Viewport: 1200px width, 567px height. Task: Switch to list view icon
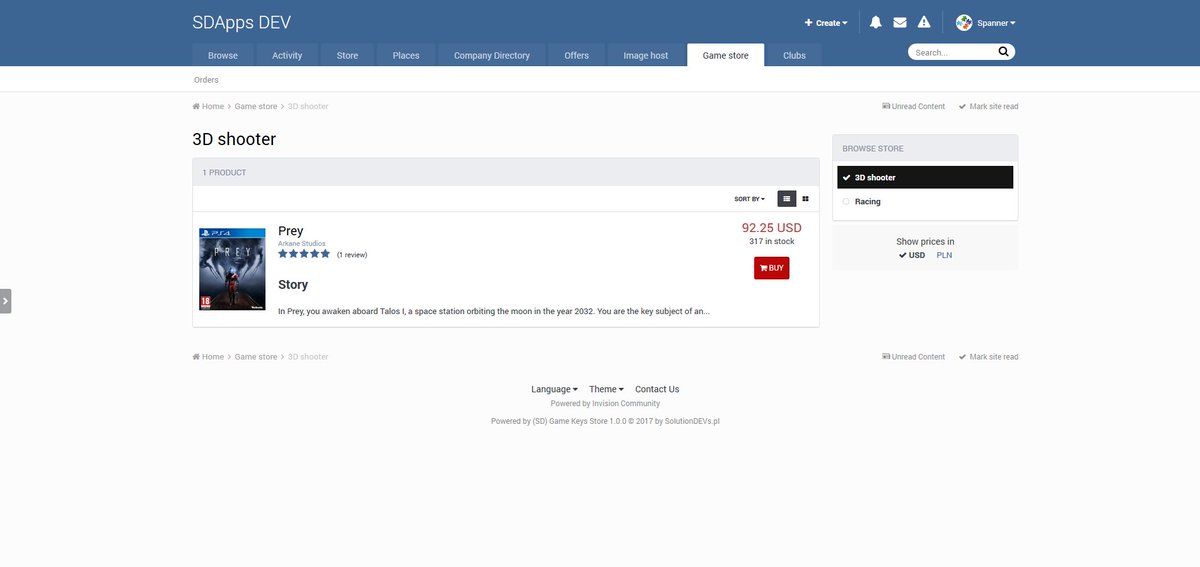click(x=787, y=199)
